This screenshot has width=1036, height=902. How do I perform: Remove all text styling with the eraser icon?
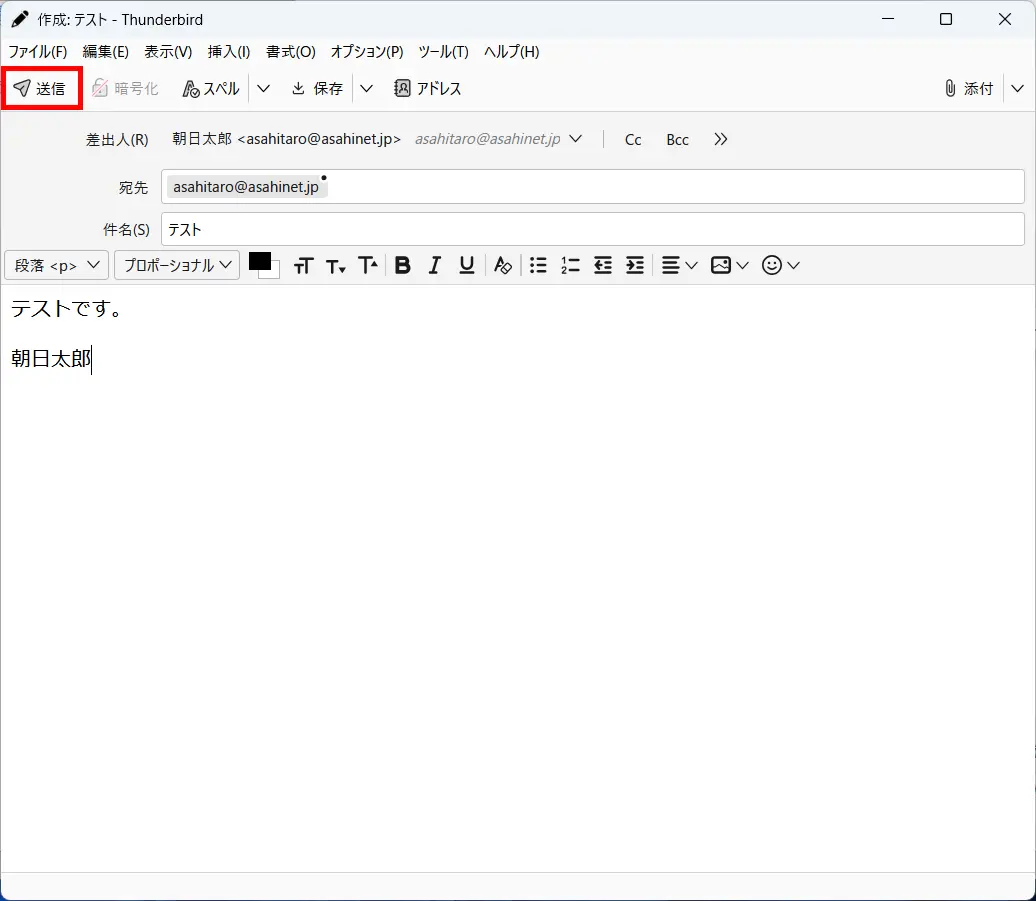tap(502, 265)
